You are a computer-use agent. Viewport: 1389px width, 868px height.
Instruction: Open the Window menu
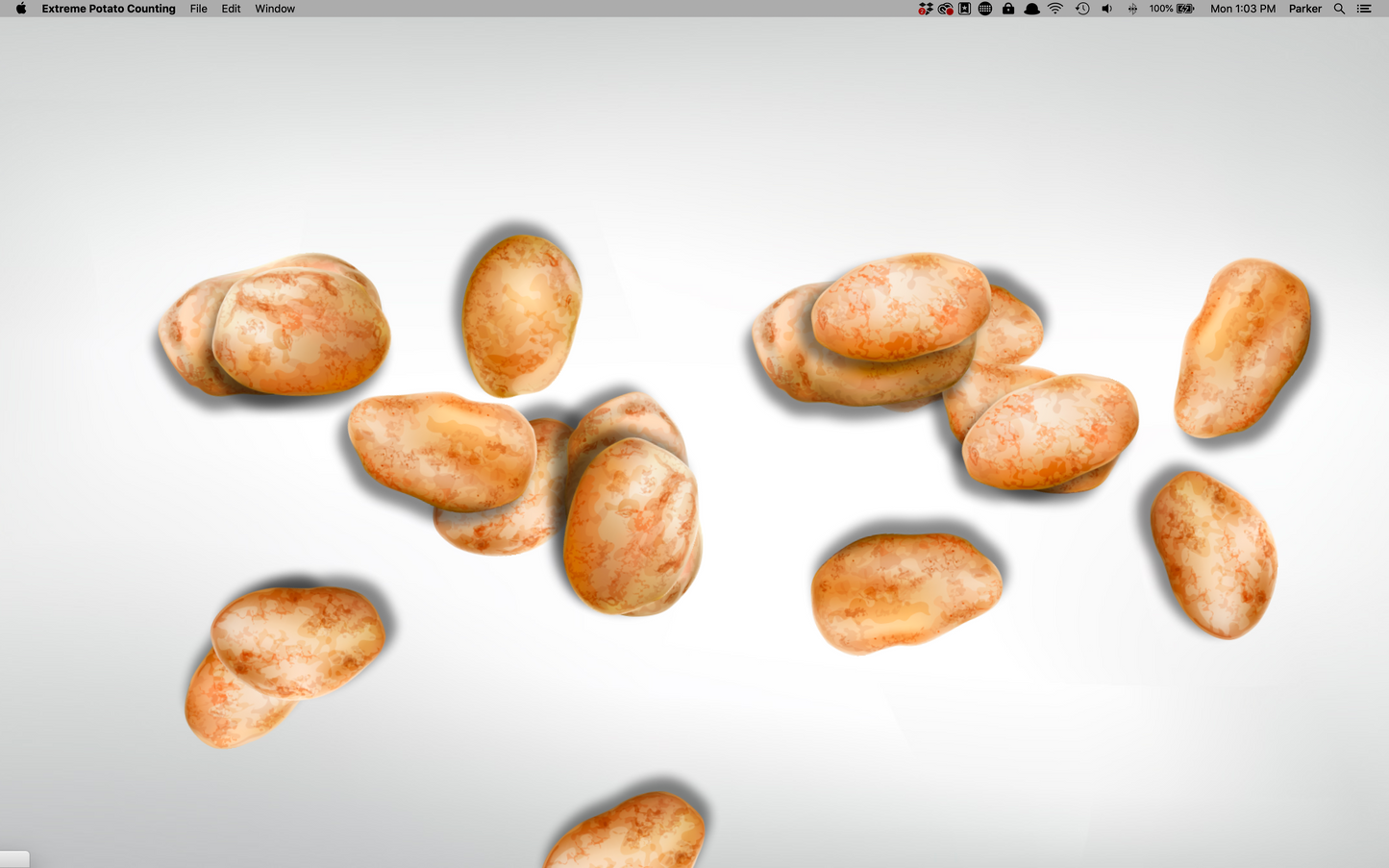point(274,9)
